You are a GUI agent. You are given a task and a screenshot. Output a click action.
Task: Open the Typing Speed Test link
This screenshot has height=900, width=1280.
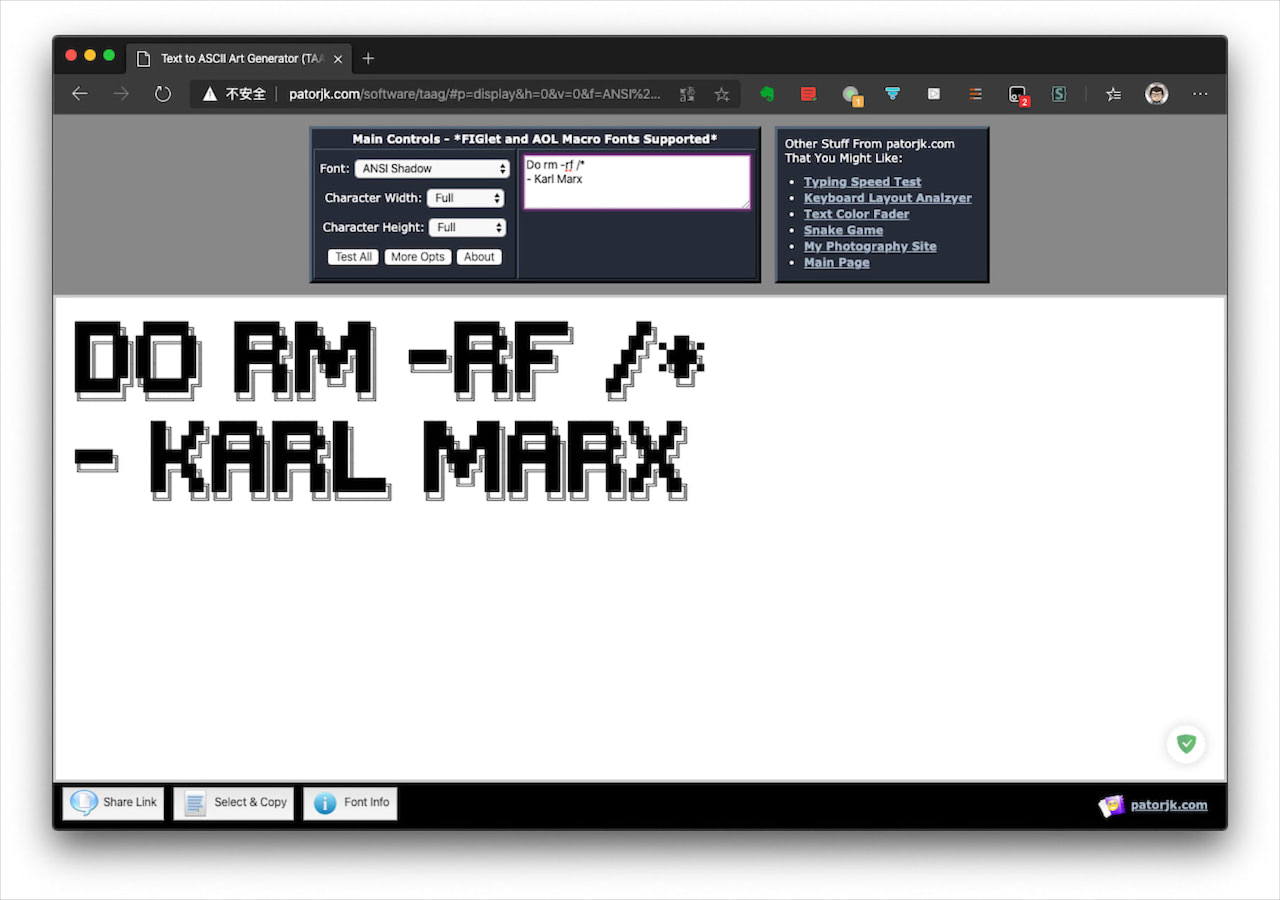(862, 182)
